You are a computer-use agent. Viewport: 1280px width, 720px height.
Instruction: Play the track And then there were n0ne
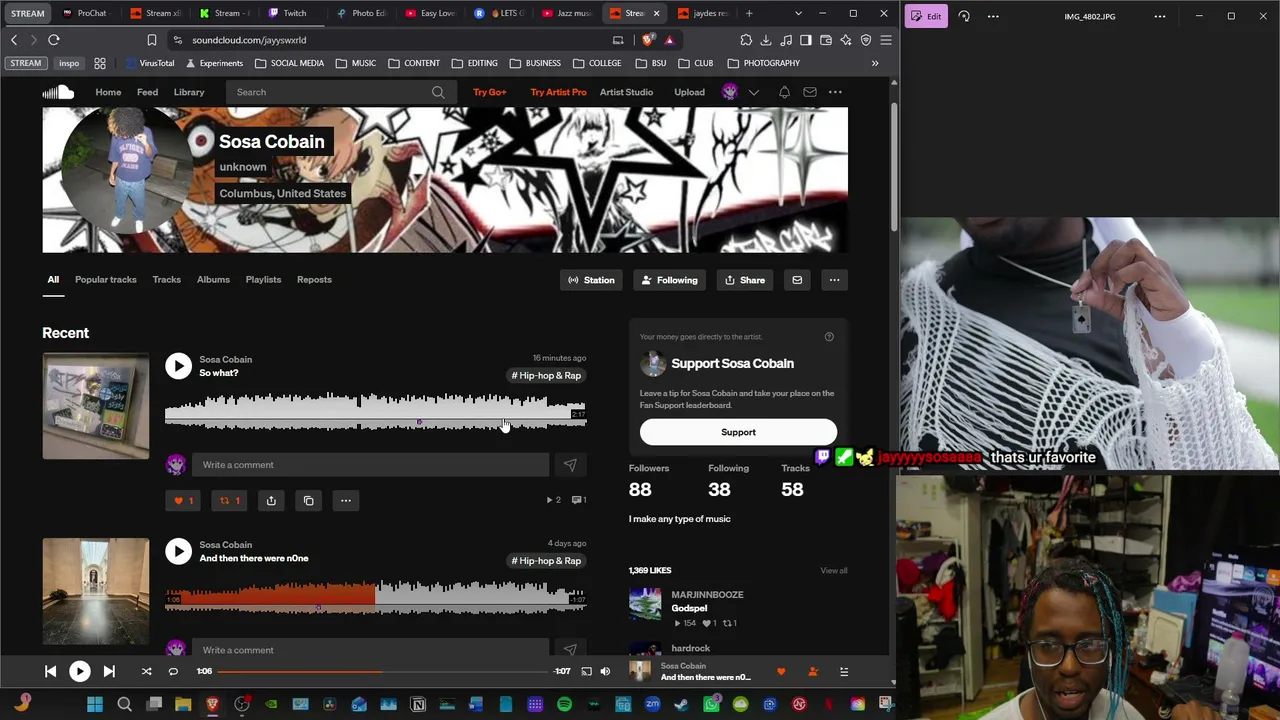pos(178,551)
